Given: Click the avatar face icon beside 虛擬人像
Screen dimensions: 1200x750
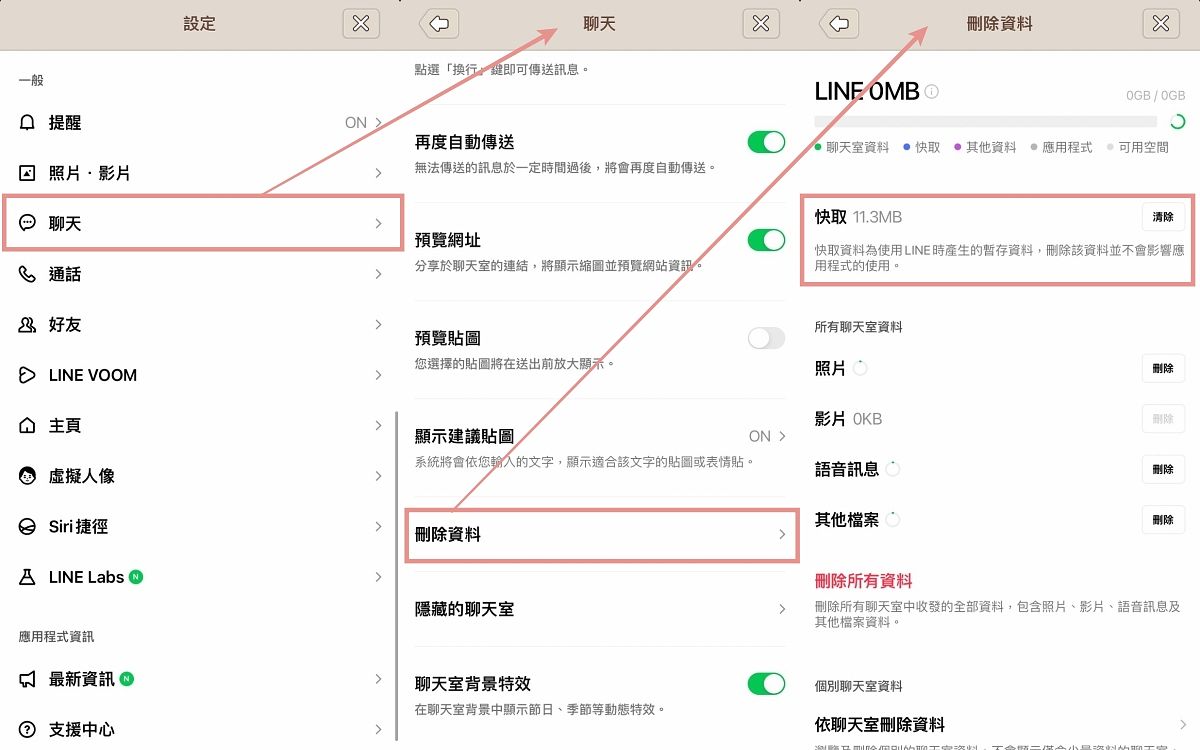Looking at the screenshot, I should pos(28,476).
